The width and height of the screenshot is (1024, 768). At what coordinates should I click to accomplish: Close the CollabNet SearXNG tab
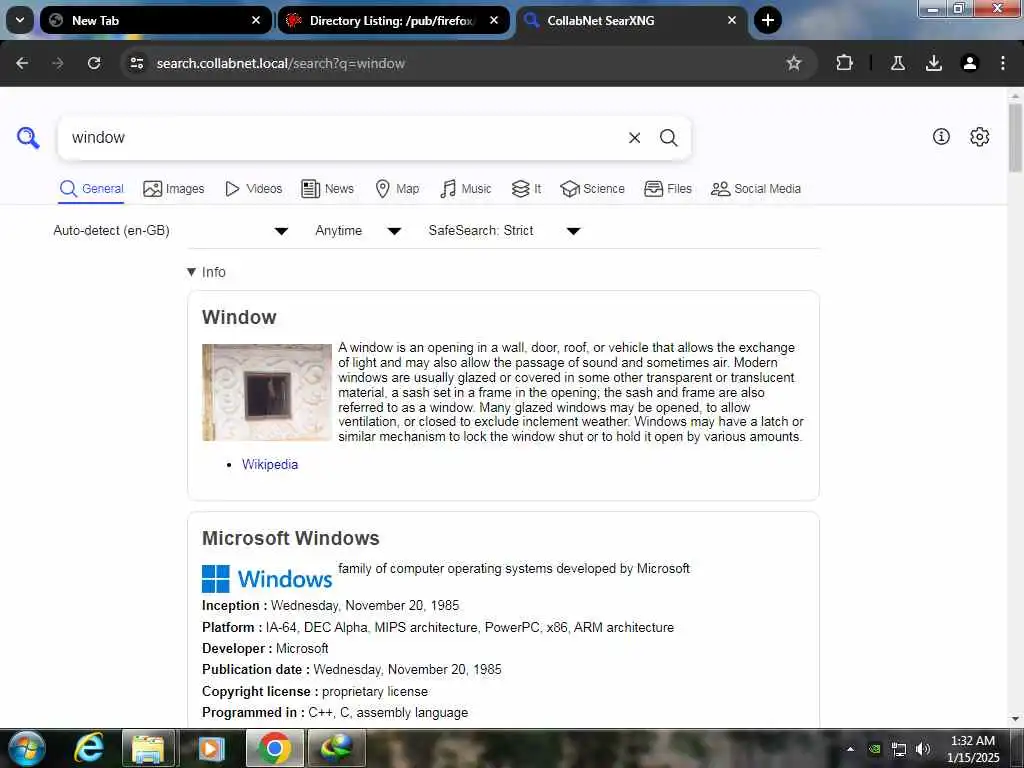tap(732, 20)
